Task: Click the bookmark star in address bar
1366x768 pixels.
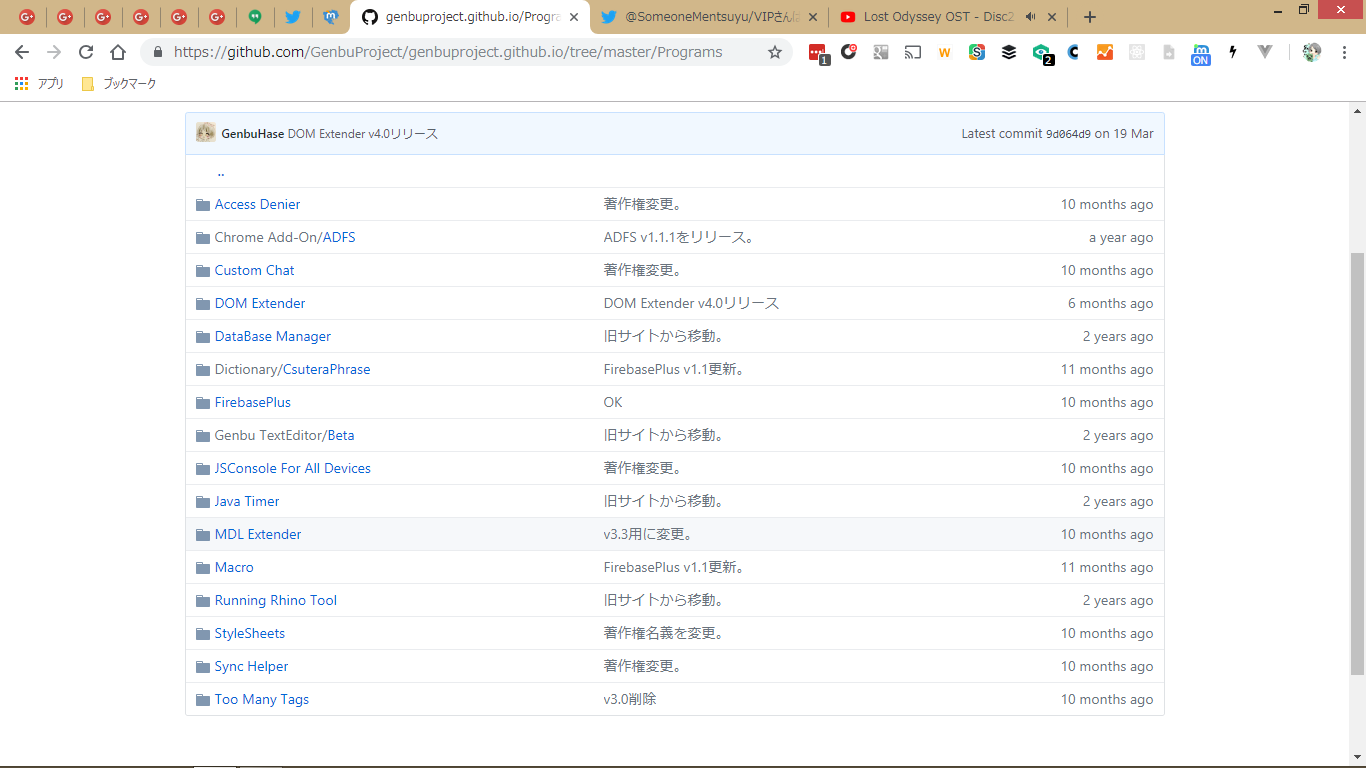Action: [774, 52]
